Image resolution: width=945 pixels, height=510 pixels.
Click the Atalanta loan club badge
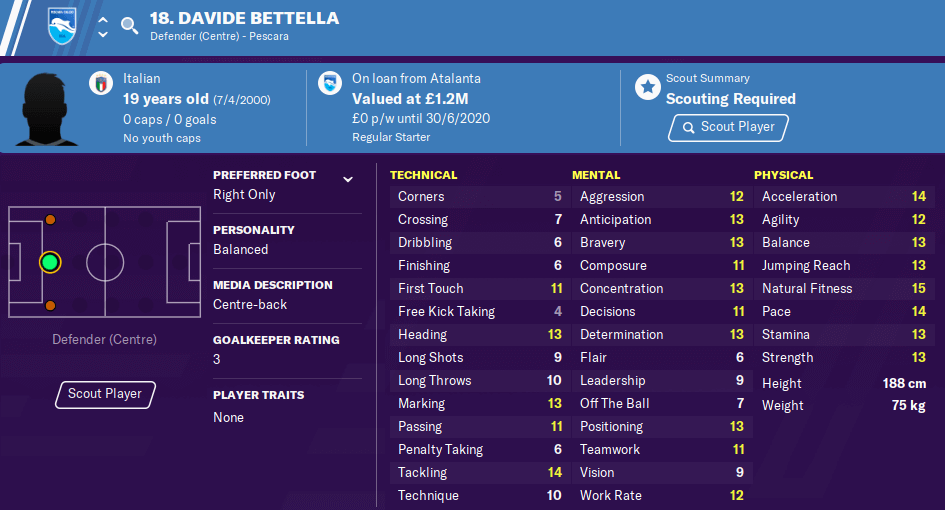tap(330, 83)
